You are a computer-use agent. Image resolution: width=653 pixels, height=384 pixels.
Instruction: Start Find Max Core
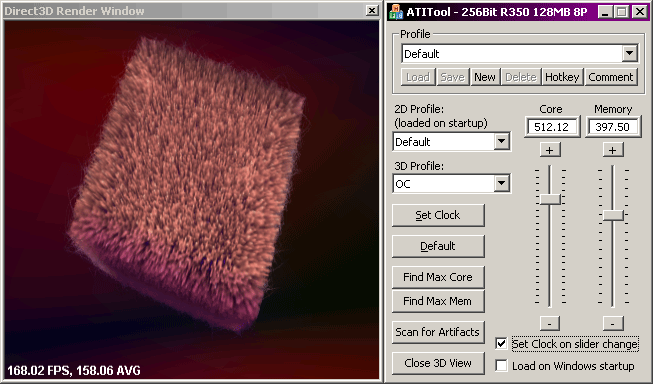point(438,277)
